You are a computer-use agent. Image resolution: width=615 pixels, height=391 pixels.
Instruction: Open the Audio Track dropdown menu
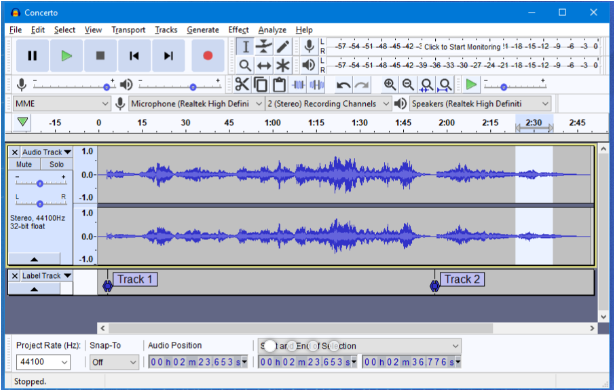coord(46,152)
